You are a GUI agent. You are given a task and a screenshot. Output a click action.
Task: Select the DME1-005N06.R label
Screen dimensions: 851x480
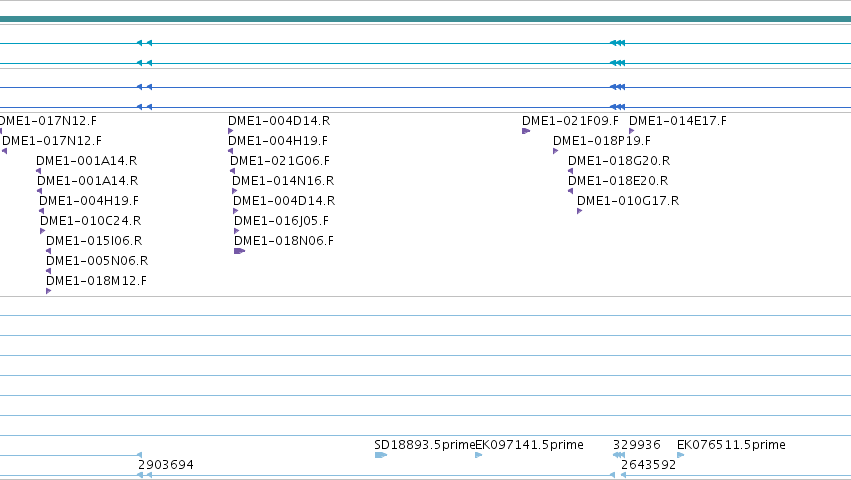click(x=97, y=261)
